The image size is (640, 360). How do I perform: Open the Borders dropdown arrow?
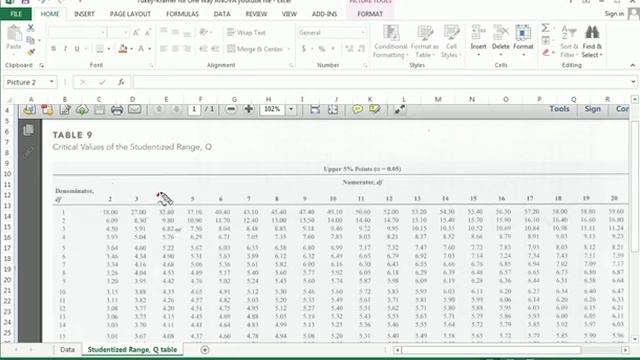pyautogui.click(x=109, y=49)
